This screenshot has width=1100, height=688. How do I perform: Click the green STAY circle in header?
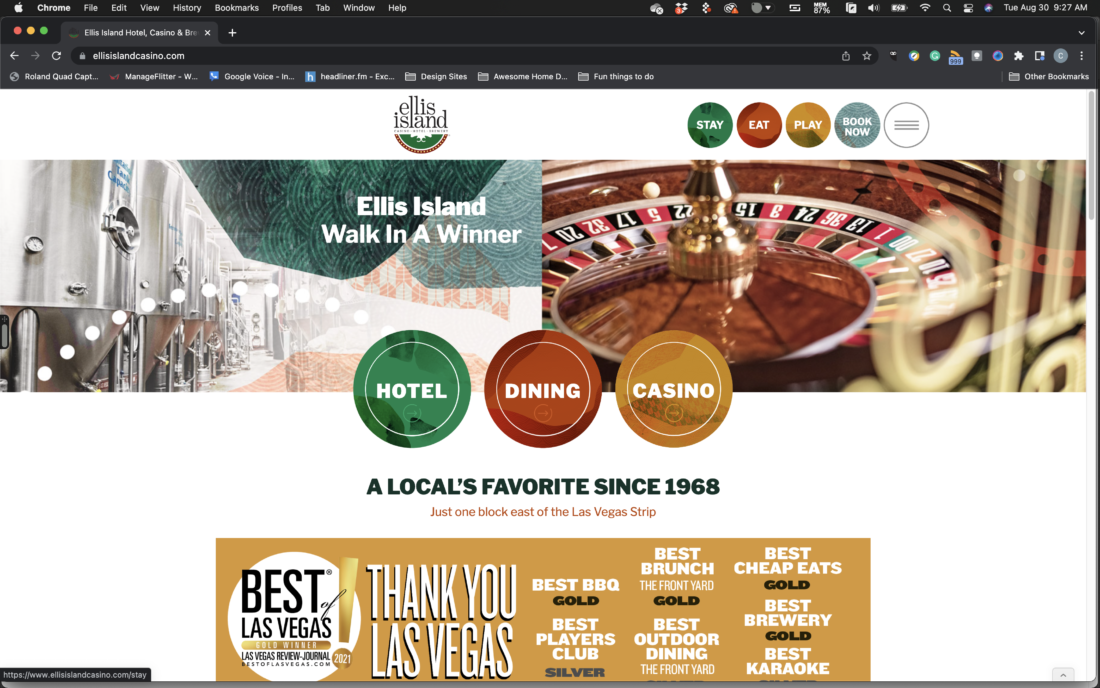710,125
